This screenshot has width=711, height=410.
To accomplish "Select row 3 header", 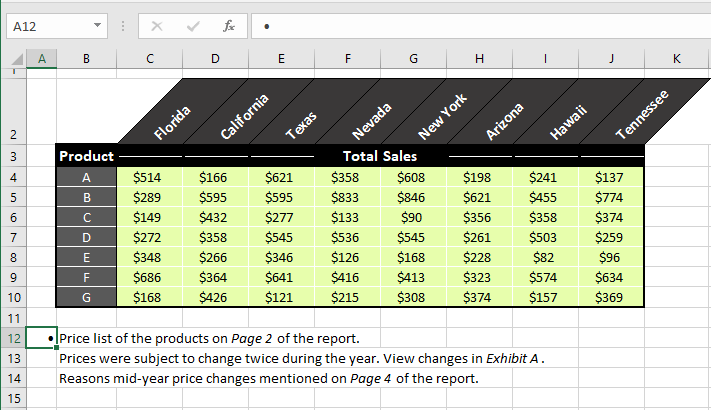I will tap(13, 156).
